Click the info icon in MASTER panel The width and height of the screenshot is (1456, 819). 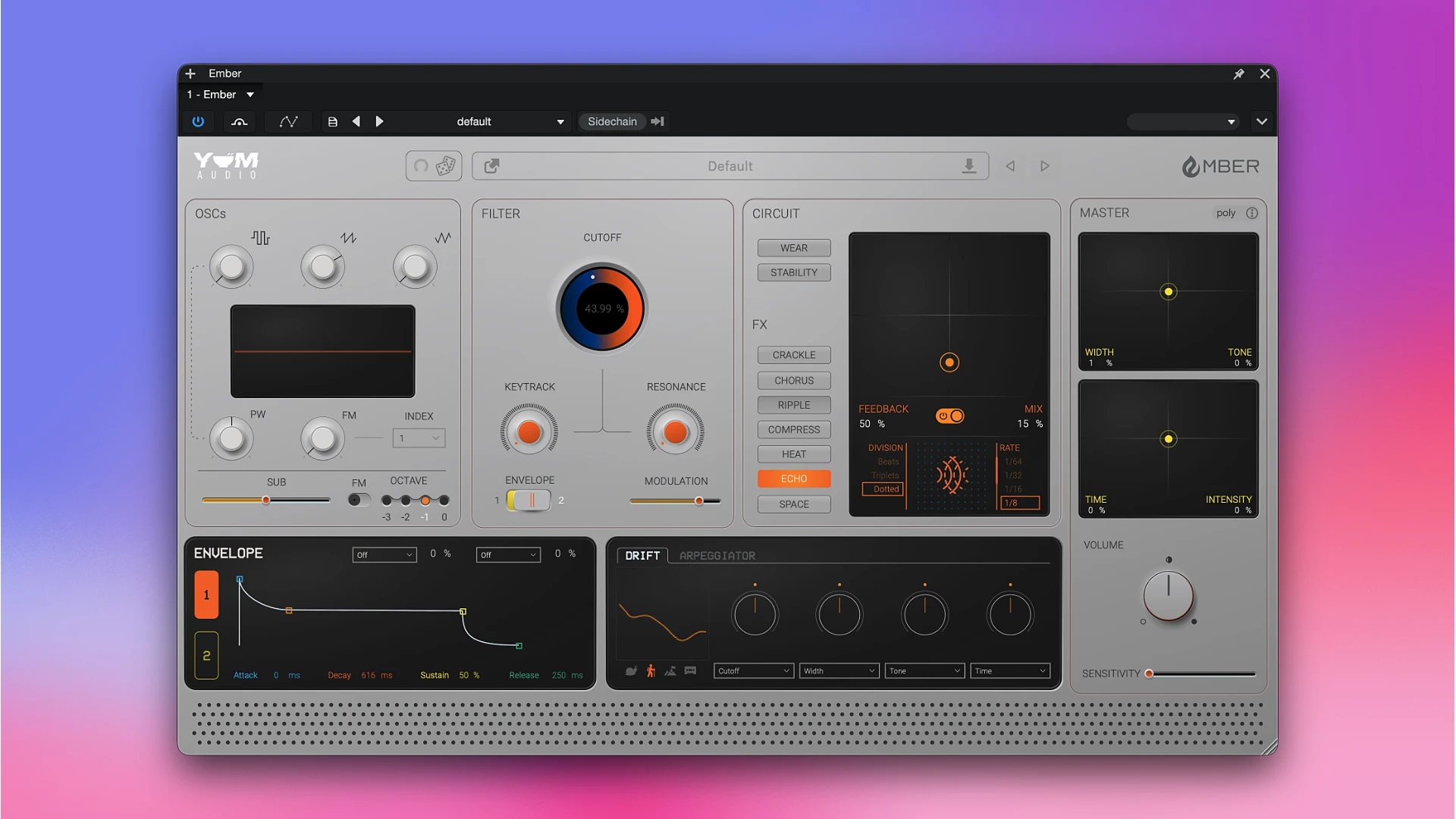[x=1252, y=213]
